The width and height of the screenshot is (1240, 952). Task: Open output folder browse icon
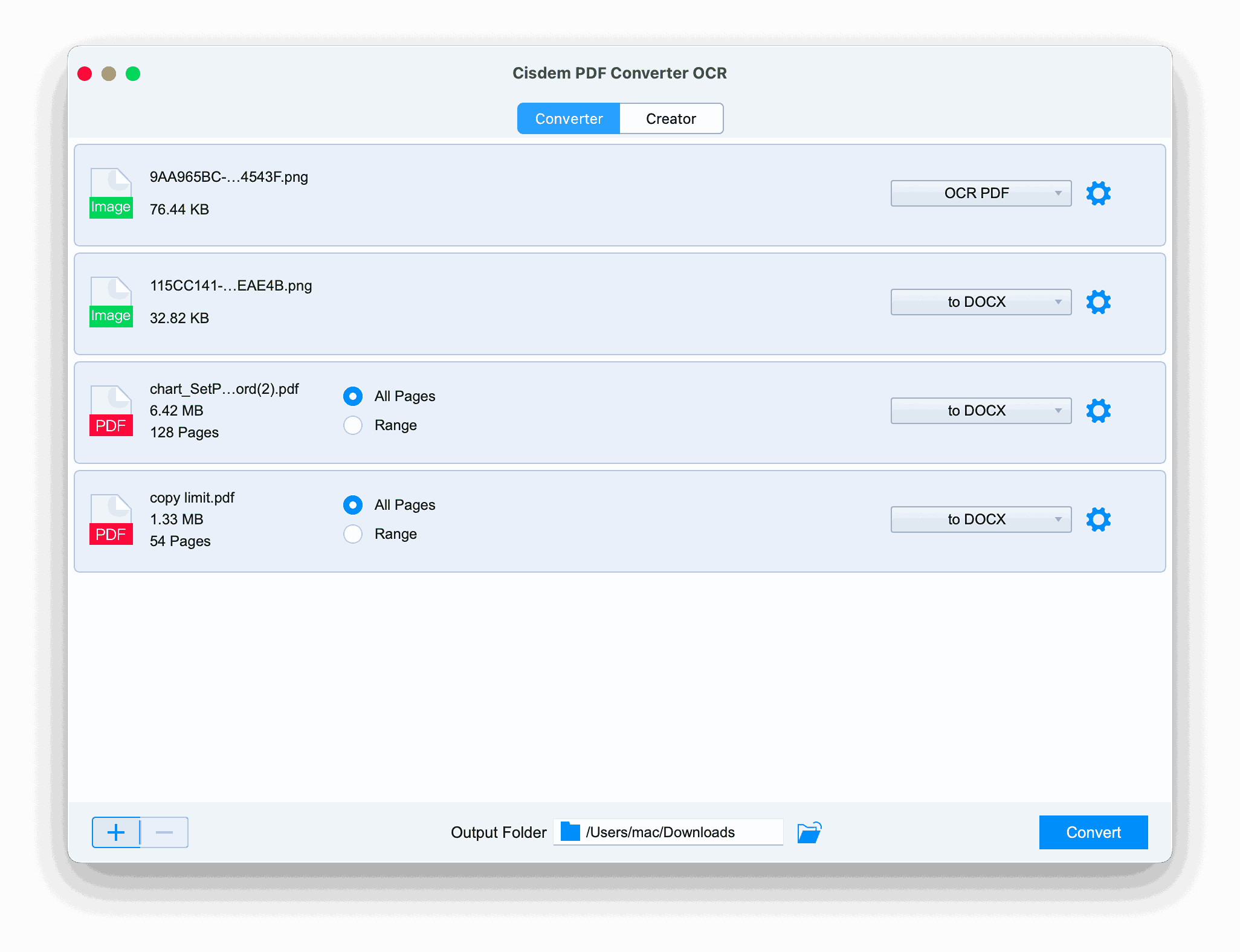pos(809,832)
